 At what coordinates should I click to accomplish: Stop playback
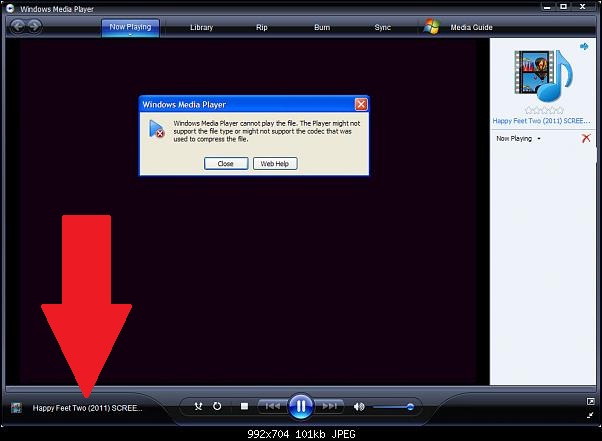click(x=244, y=406)
